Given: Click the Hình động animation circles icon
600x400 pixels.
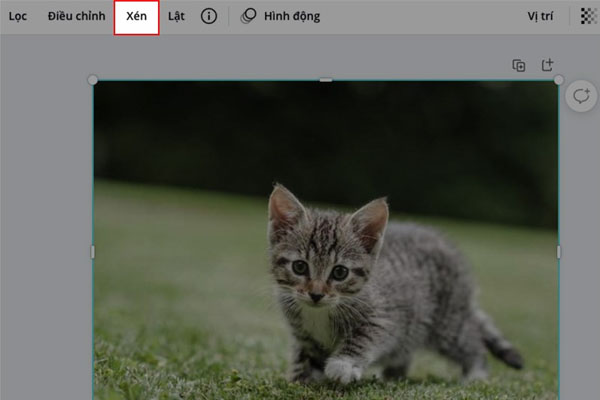Looking at the screenshot, I should pyautogui.click(x=249, y=17).
